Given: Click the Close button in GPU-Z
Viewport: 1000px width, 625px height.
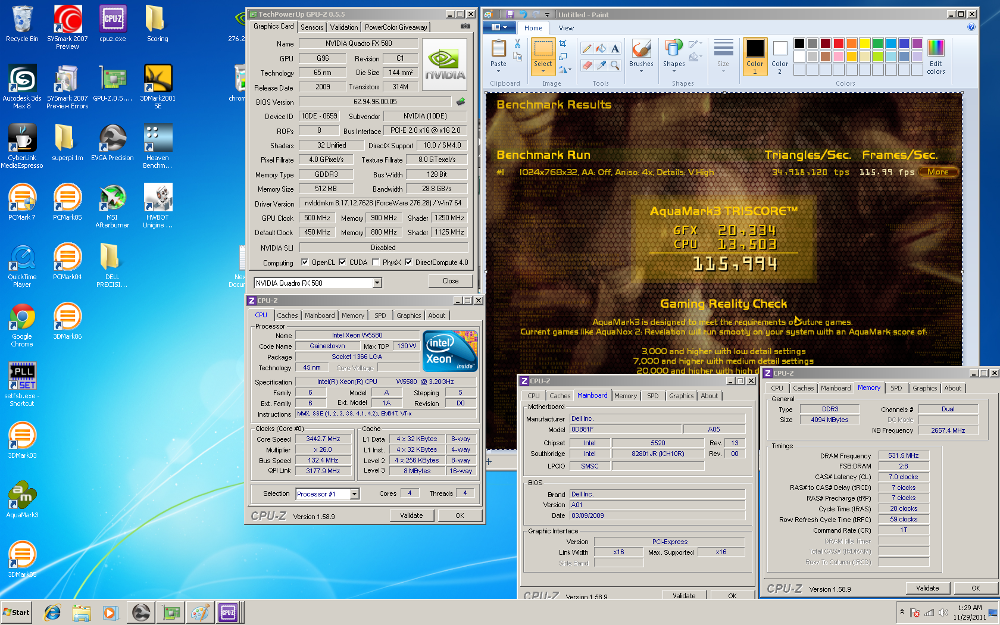Looking at the screenshot, I should point(450,281).
